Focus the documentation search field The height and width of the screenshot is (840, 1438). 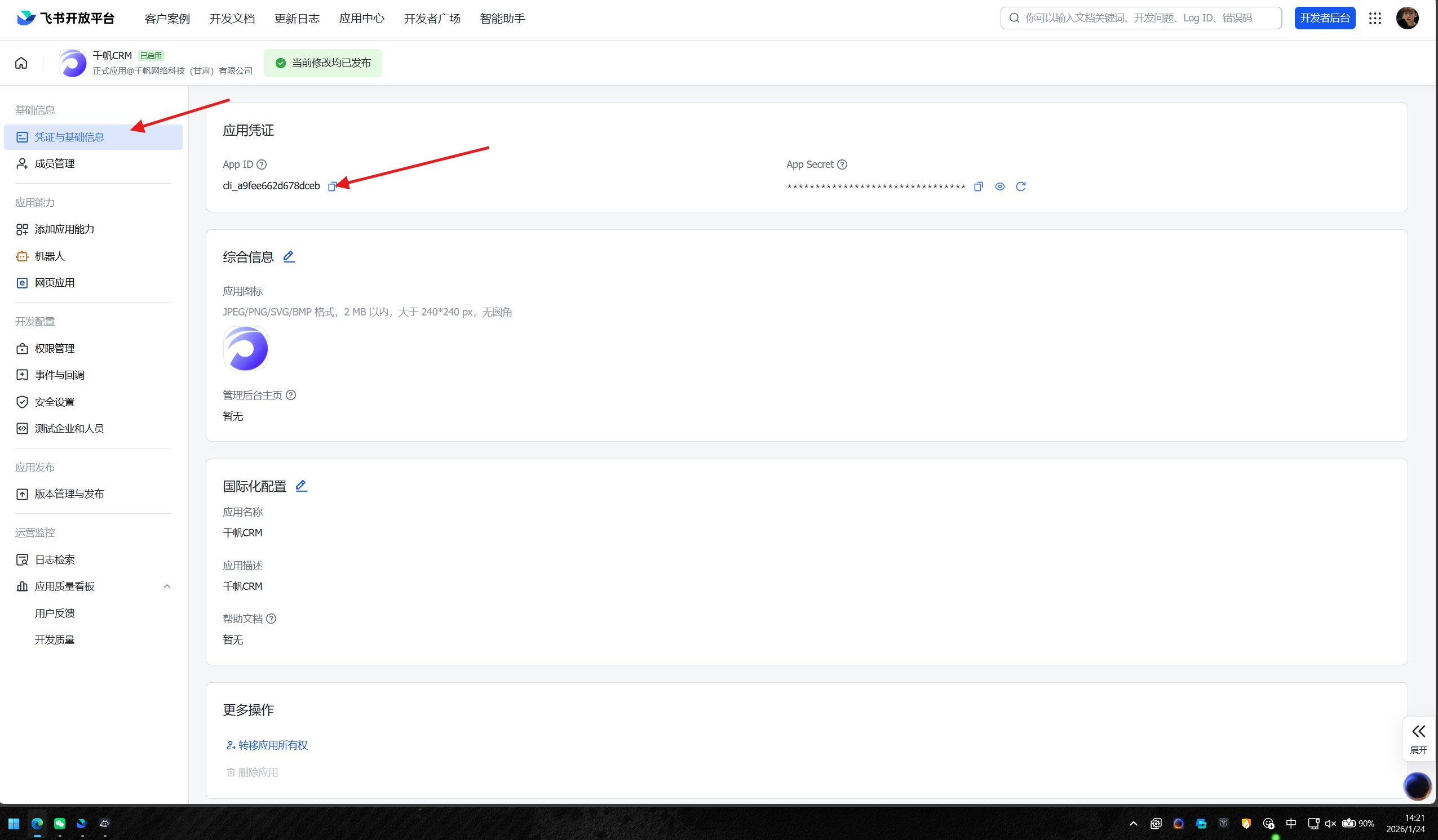click(x=1141, y=18)
